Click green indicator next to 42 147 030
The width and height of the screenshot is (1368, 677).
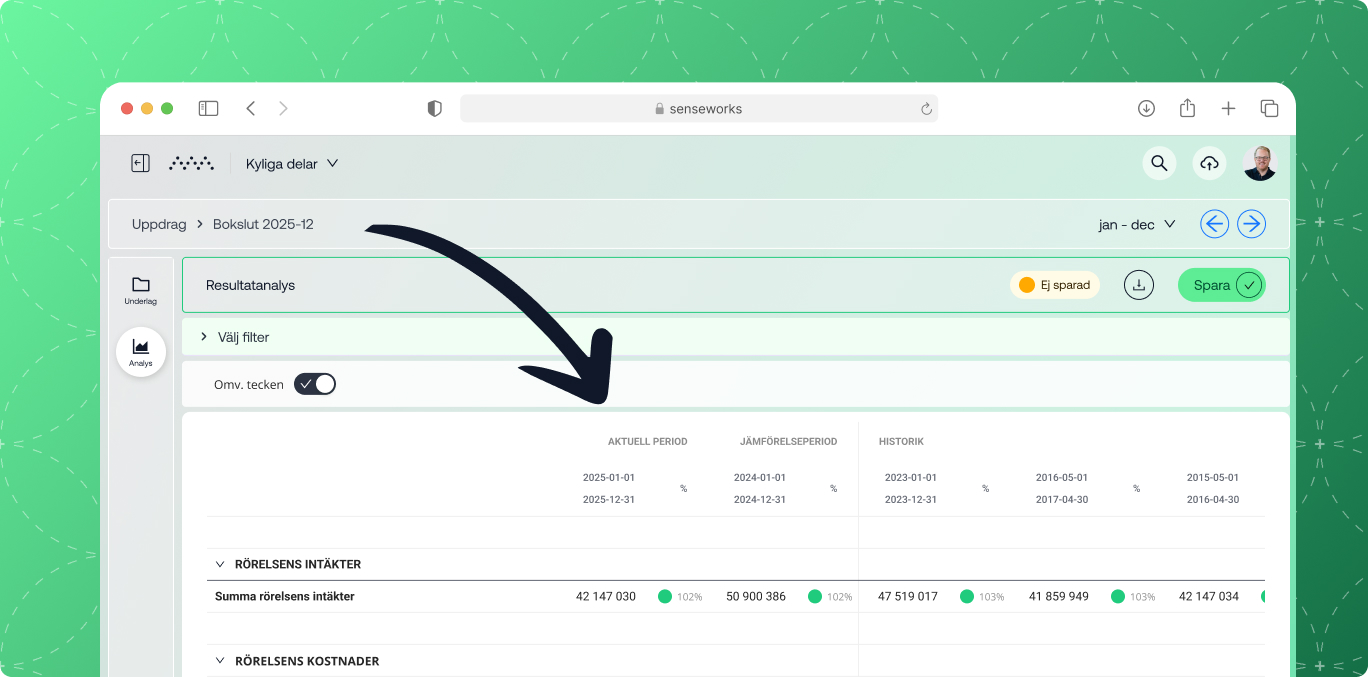tap(665, 596)
